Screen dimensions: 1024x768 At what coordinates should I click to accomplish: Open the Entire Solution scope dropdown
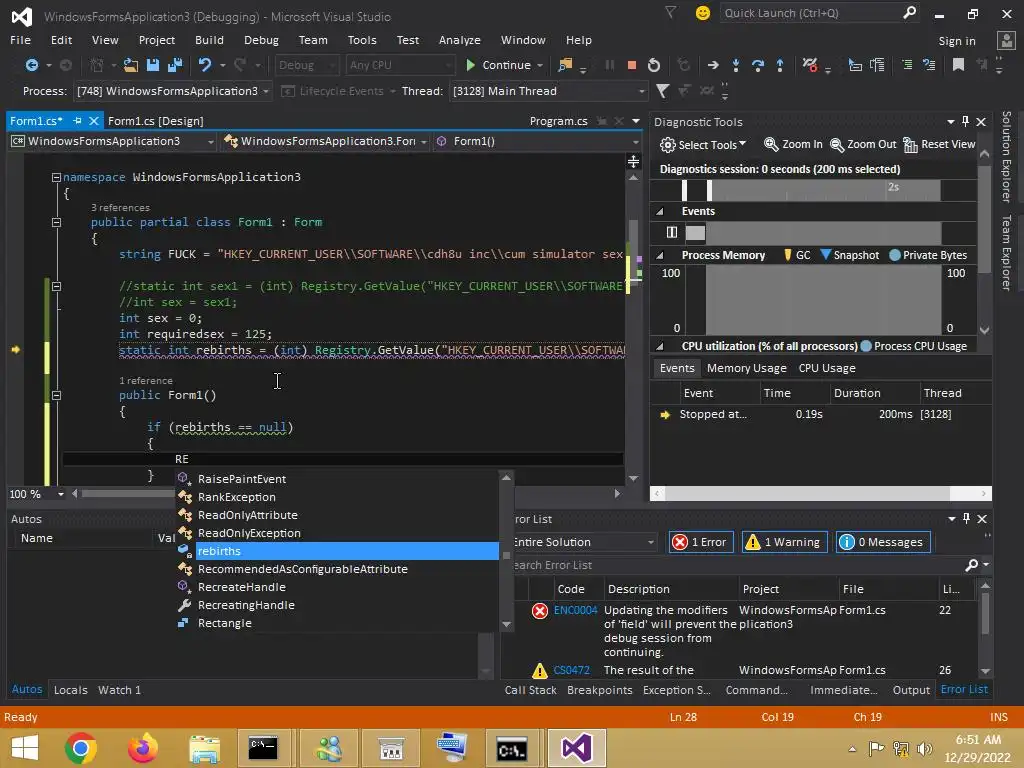[x=583, y=542]
